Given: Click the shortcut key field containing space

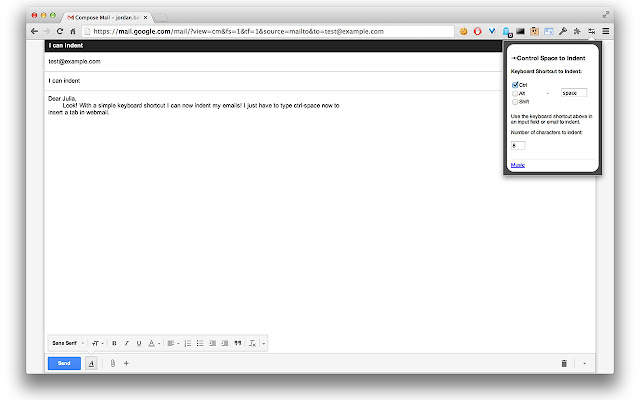Looking at the screenshot, I should click(574, 93).
